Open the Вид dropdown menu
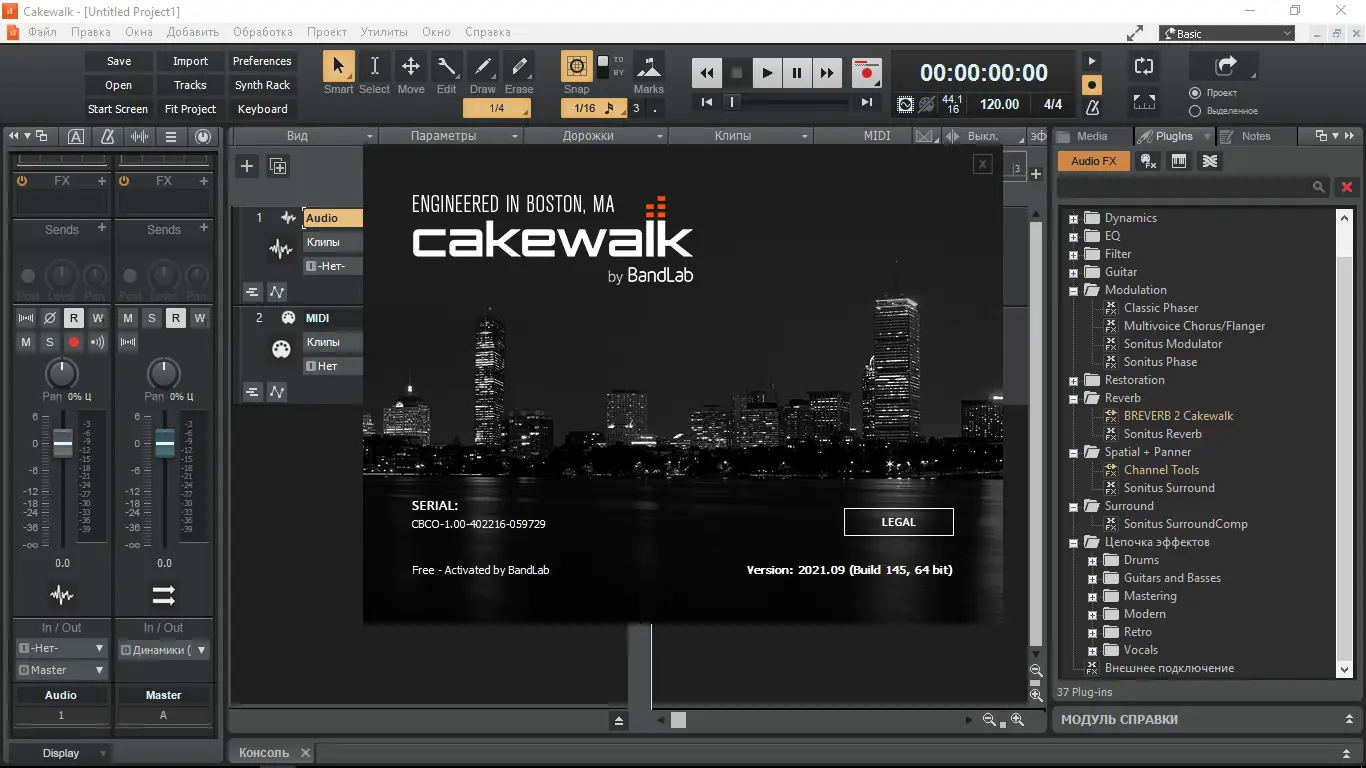Screen dimensions: 1366x768 coord(304,136)
